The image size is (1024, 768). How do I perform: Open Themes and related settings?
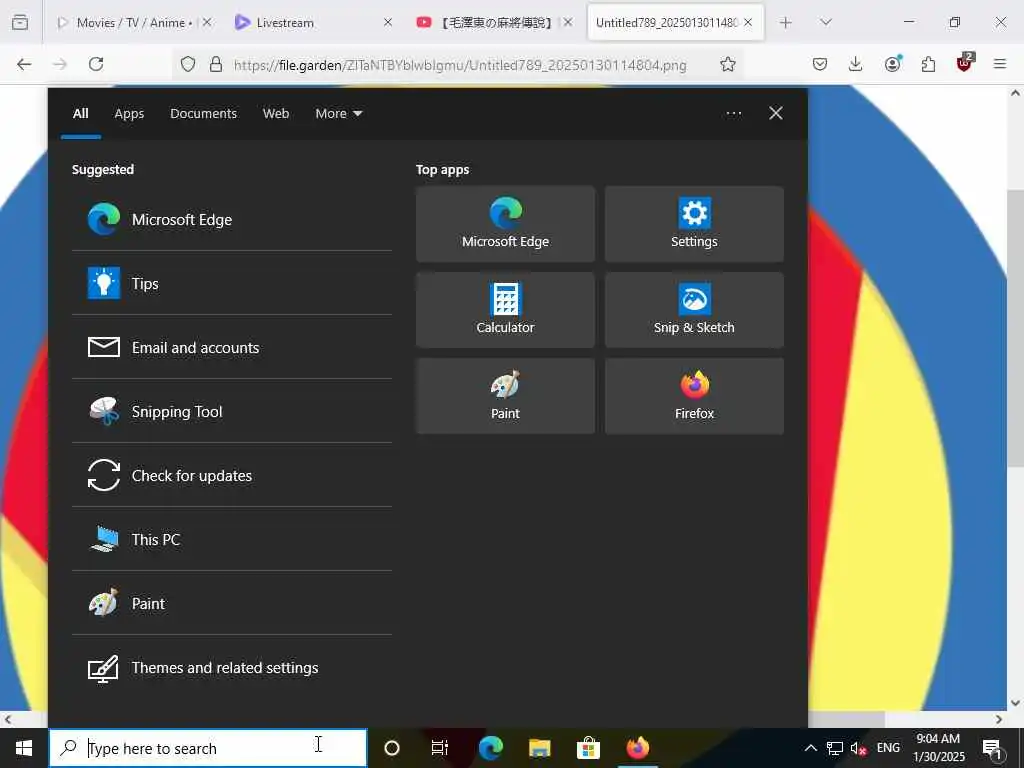(x=232, y=667)
